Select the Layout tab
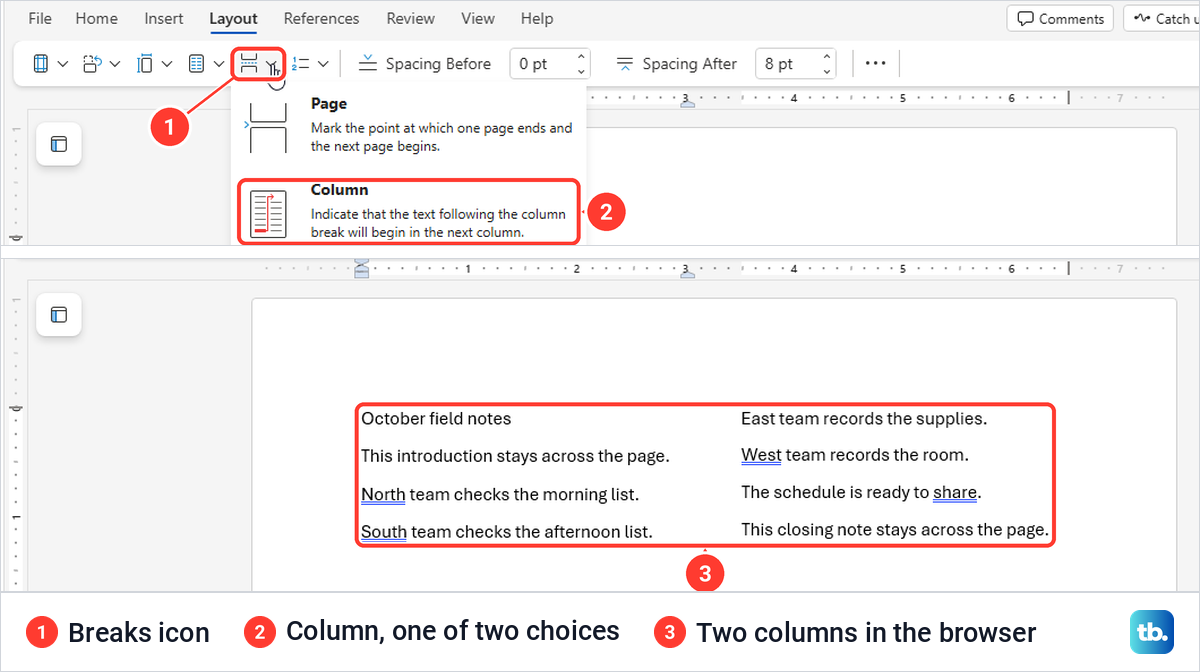The image size is (1200, 672). pyautogui.click(x=233, y=18)
